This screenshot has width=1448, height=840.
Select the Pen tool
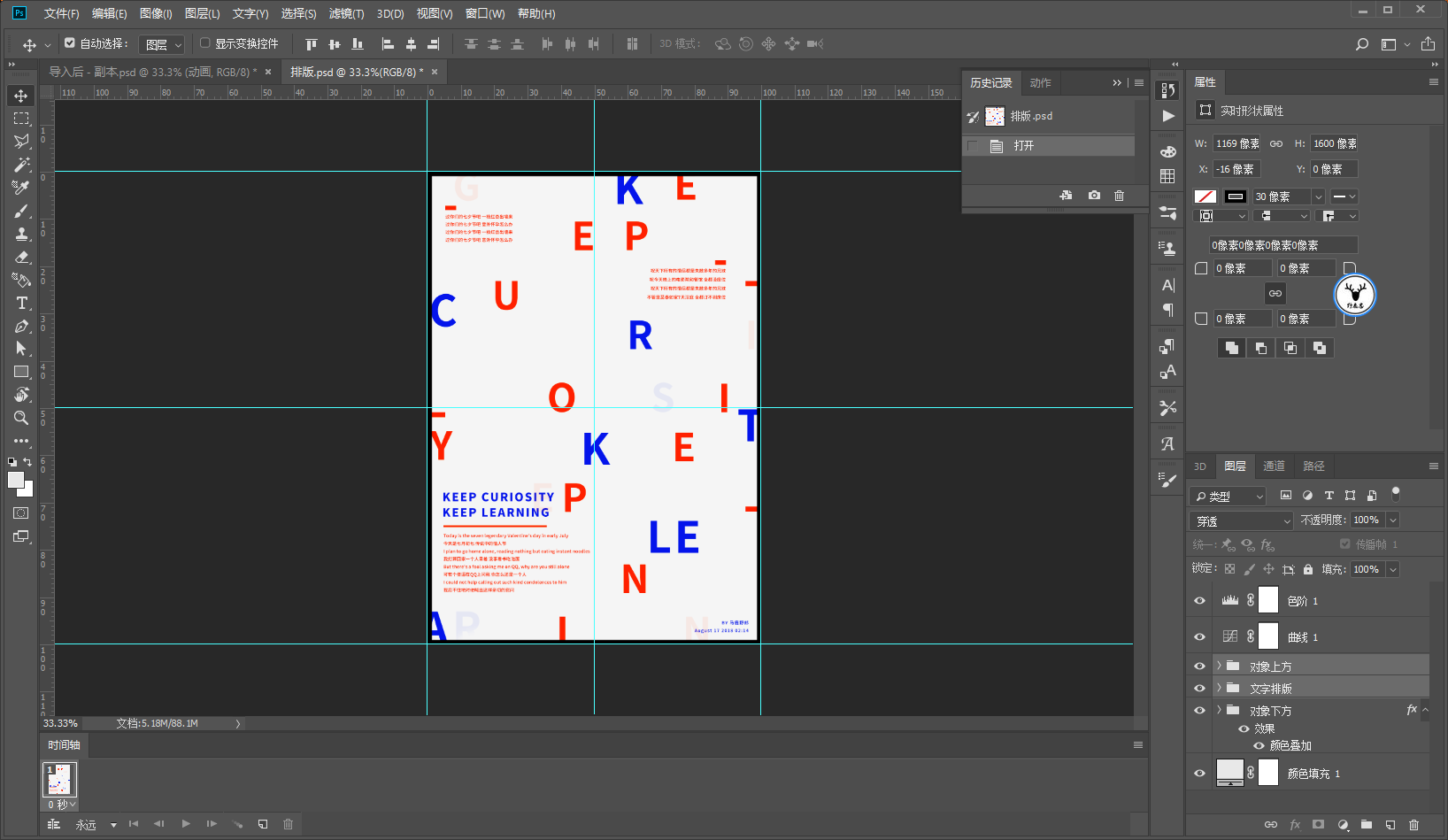pyautogui.click(x=21, y=326)
